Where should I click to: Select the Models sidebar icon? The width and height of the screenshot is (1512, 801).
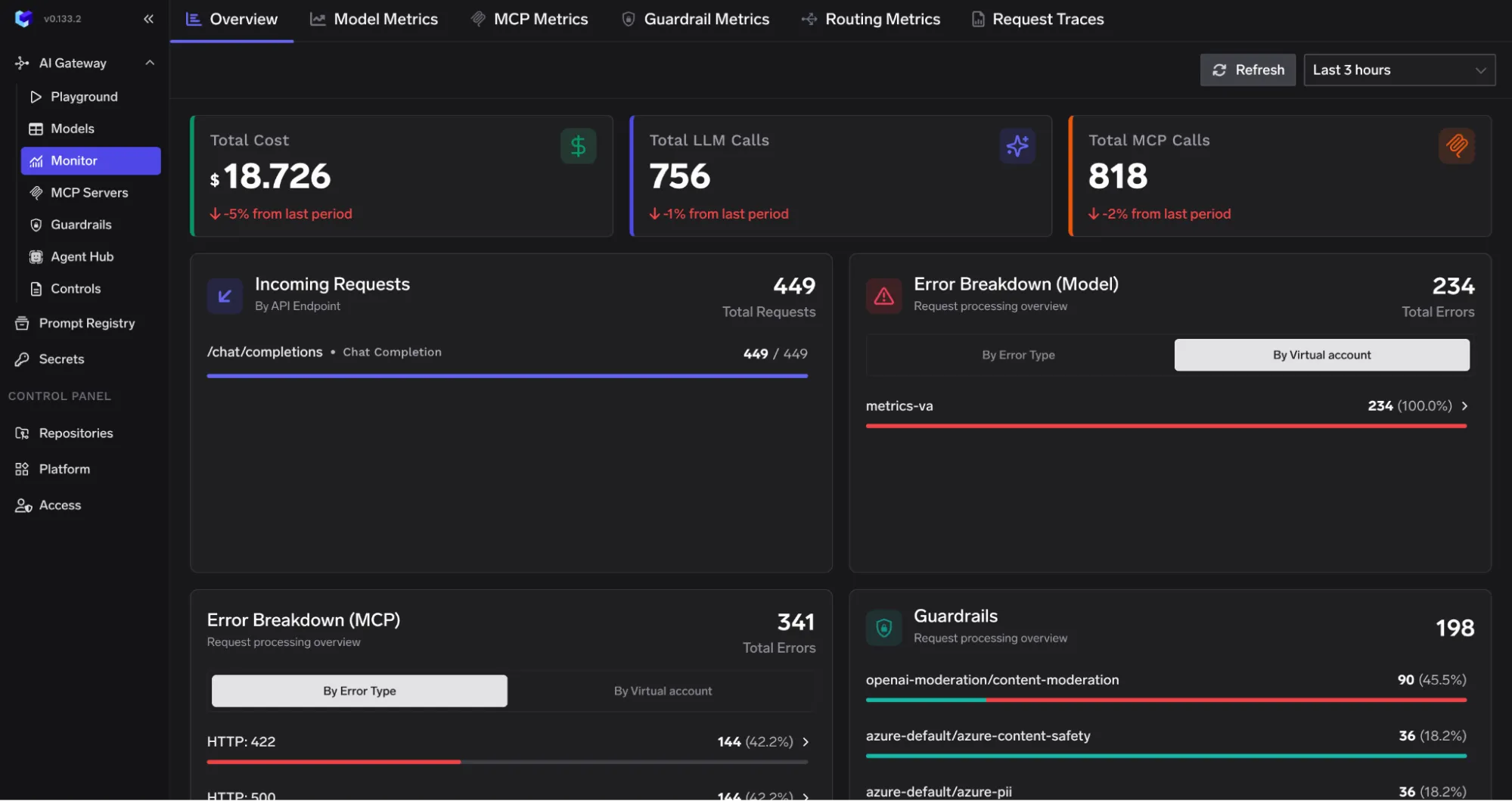(36, 129)
